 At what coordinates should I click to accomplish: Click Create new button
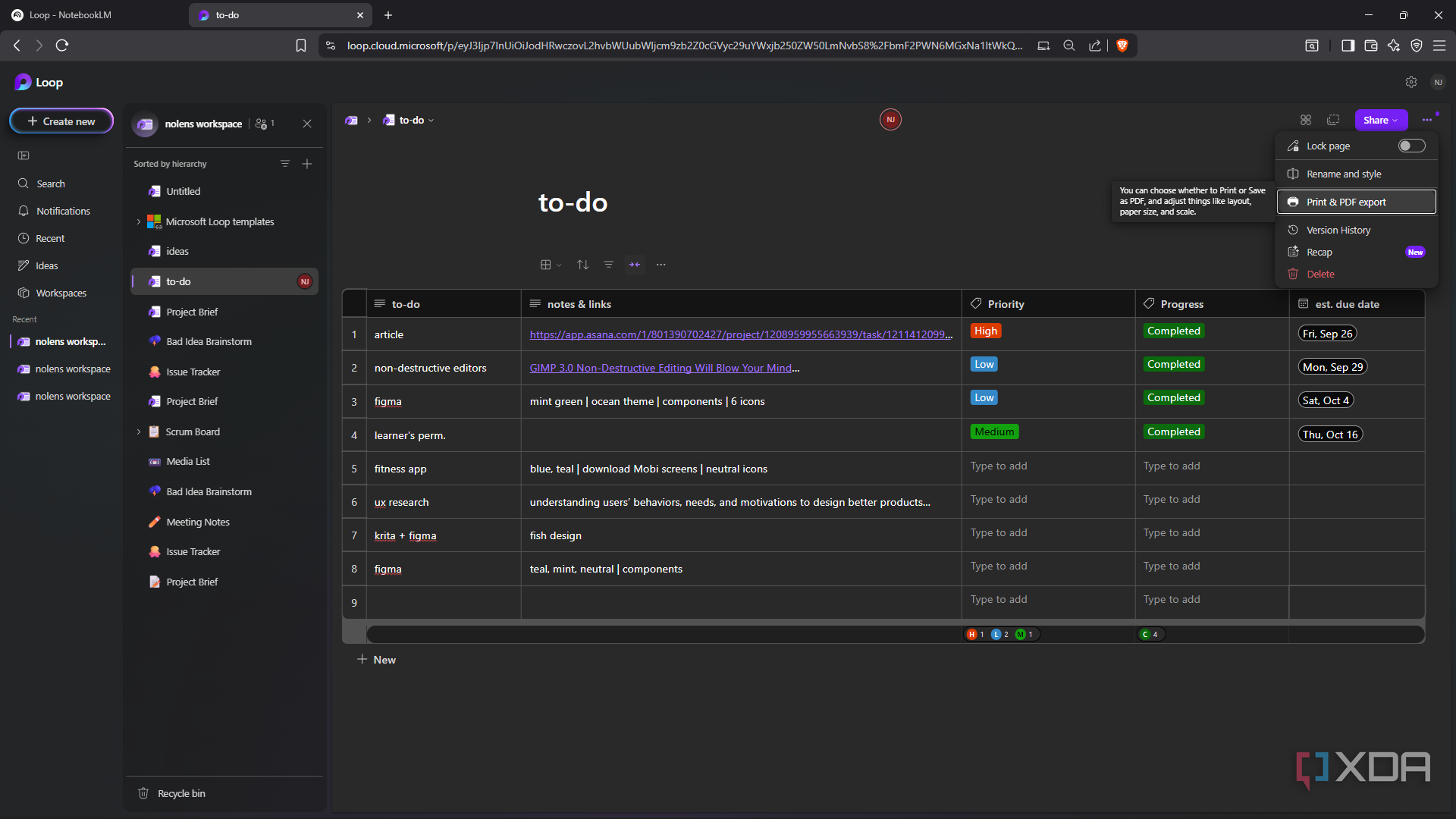point(61,121)
